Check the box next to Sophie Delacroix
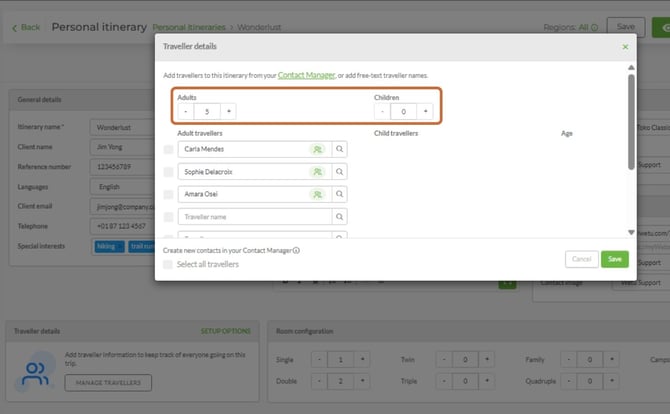The width and height of the screenshot is (670, 414). (168, 172)
